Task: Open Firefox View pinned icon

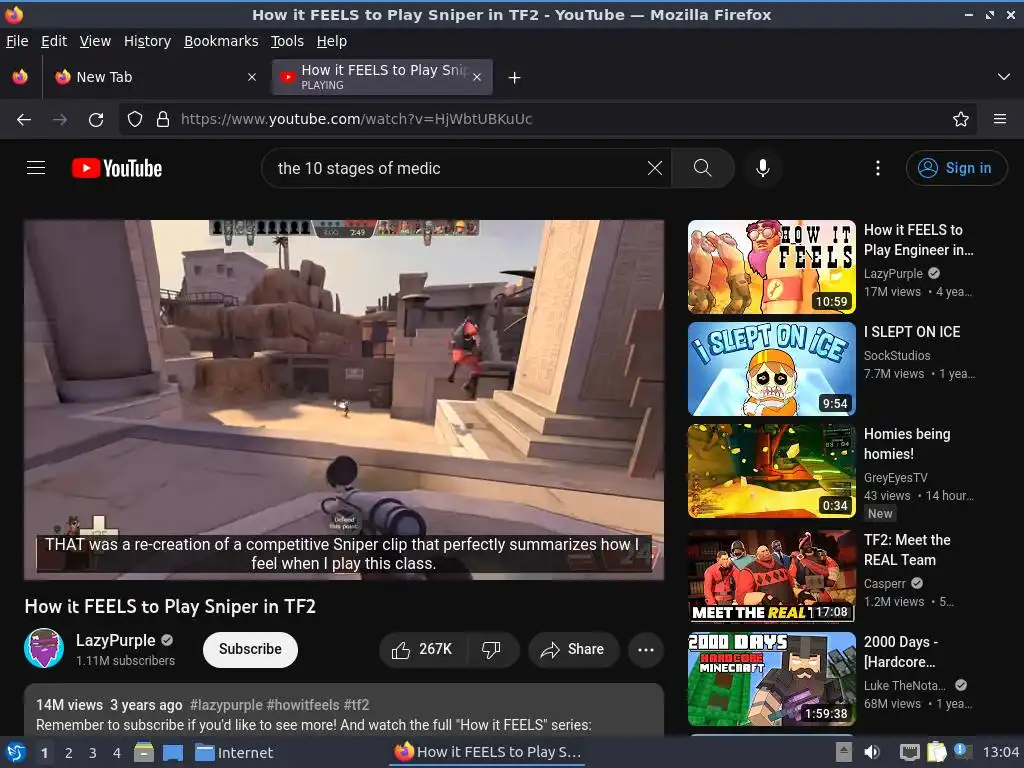Action: (x=20, y=77)
